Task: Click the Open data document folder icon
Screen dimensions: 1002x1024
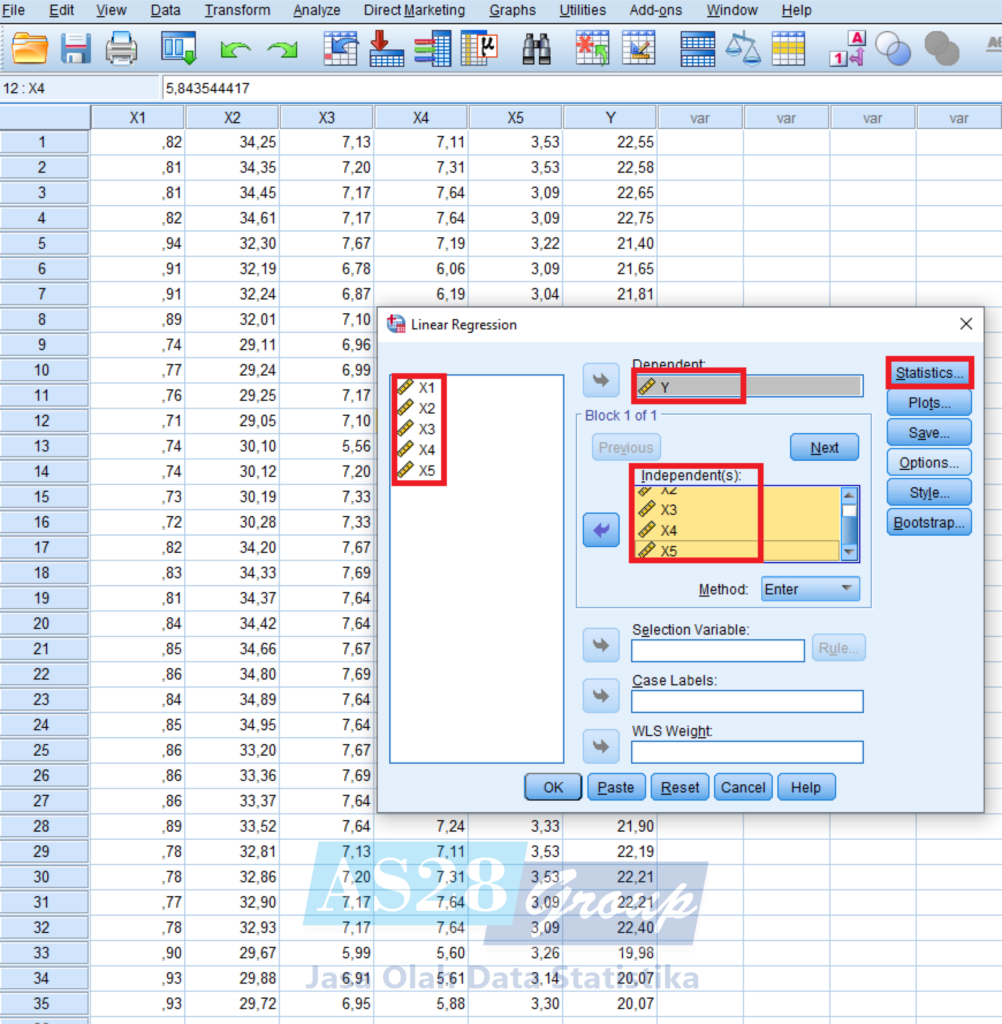Action: pyautogui.click(x=30, y=48)
